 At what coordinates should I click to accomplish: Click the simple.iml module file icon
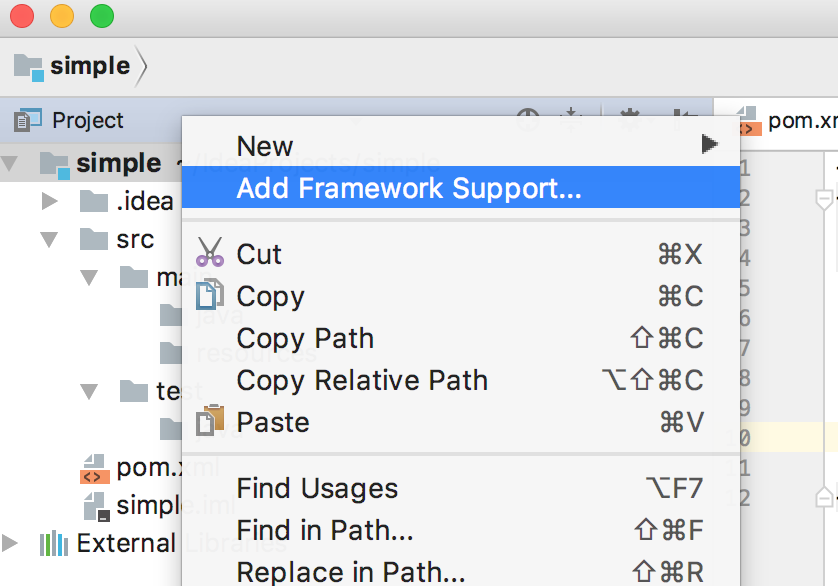[96, 505]
